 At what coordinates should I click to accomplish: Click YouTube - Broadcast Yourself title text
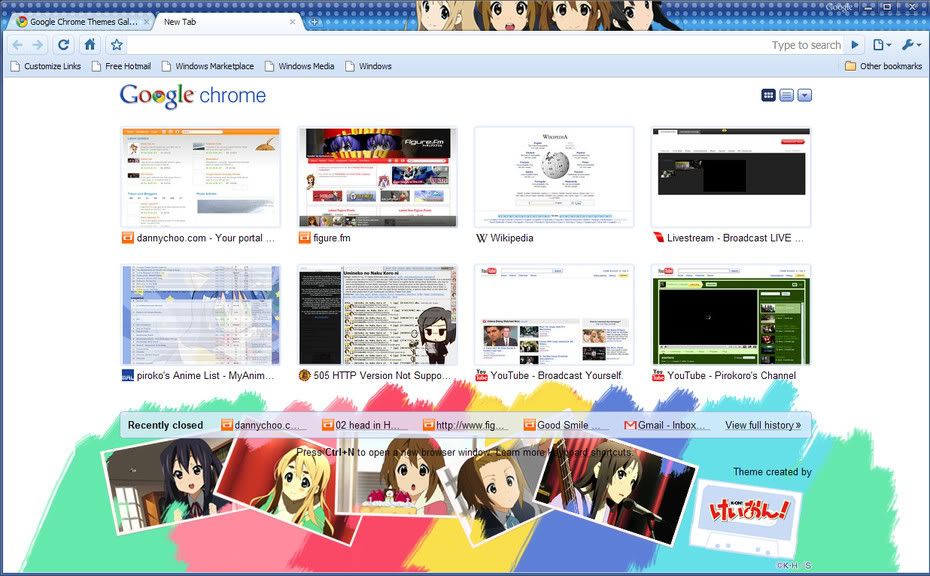(557, 375)
